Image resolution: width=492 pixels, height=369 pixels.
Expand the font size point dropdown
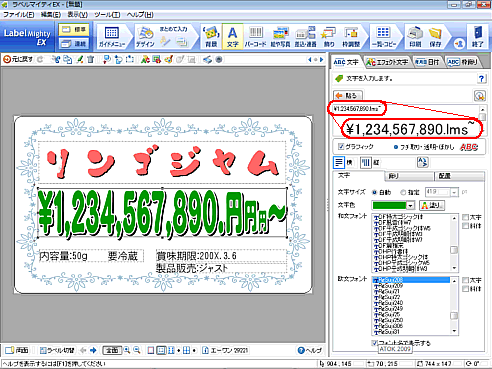454,192
